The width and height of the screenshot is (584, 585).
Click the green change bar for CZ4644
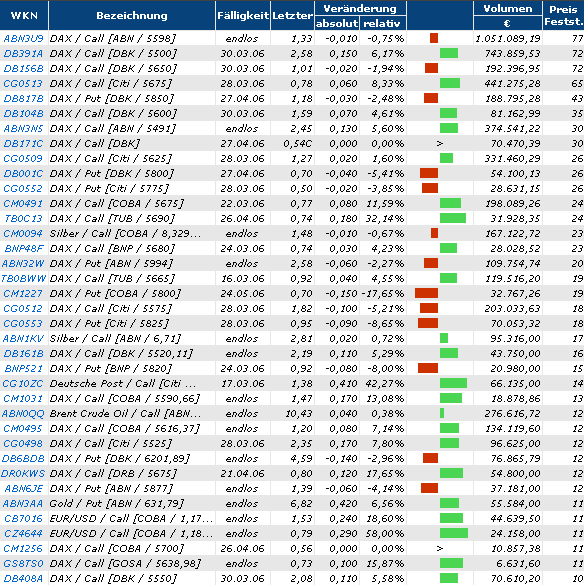click(x=454, y=533)
